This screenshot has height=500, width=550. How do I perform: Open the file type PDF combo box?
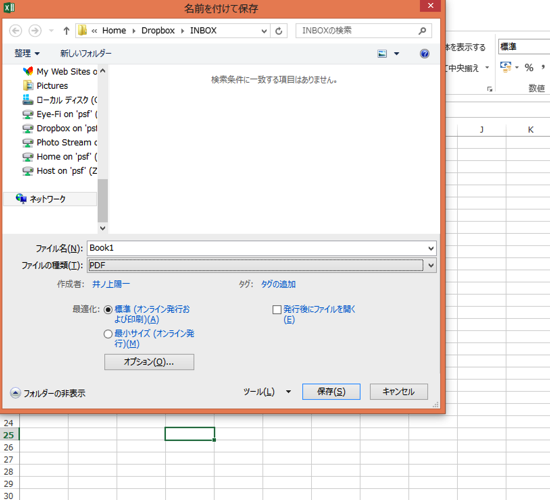coord(261,265)
